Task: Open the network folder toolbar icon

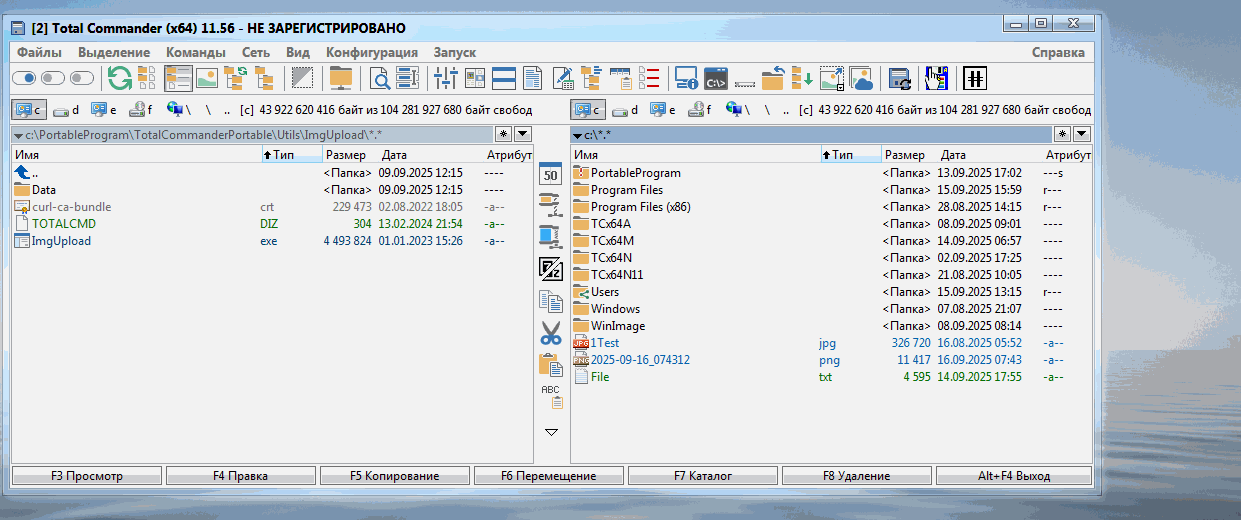Action: click(x=341, y=78)
